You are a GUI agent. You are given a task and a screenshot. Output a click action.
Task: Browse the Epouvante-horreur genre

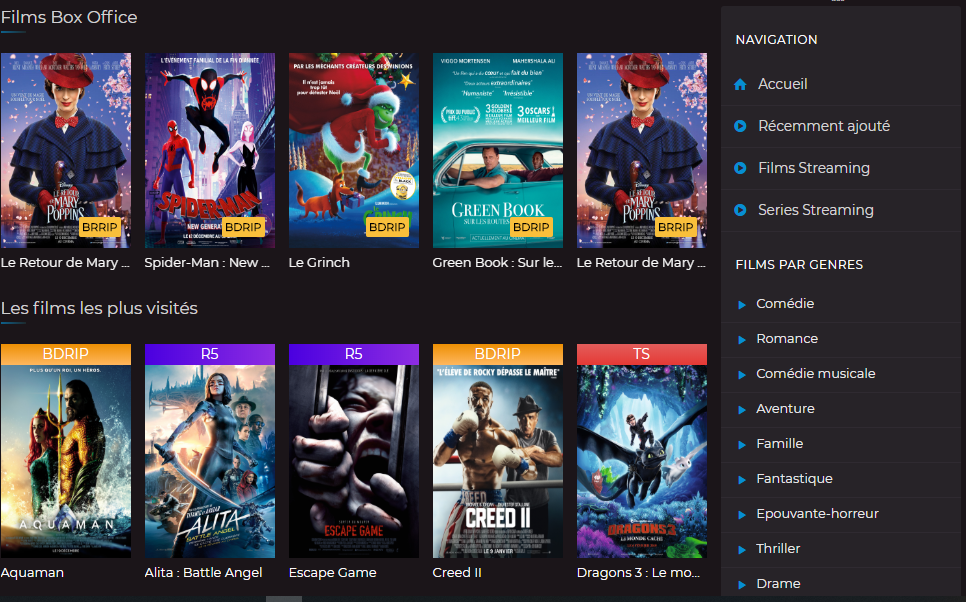817,513
